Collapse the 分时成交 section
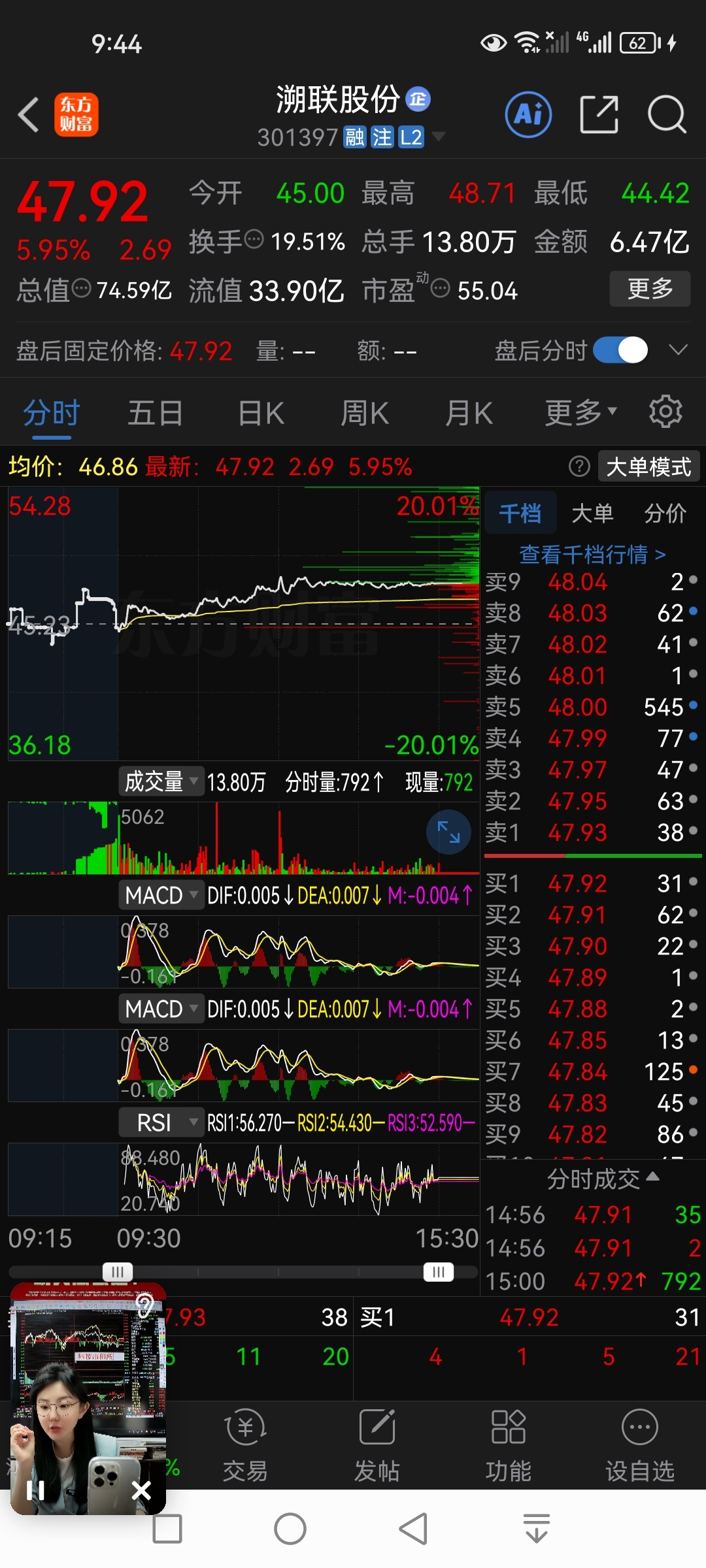706x1568 pixels. (x=603, y=1179)
